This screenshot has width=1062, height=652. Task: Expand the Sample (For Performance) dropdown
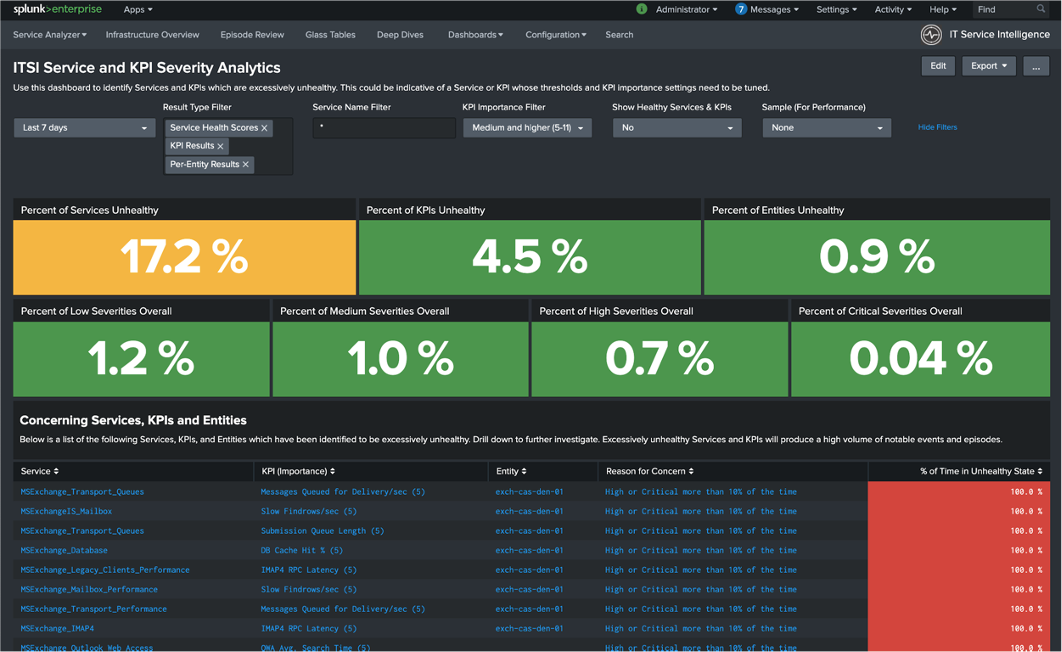coord(826,128)
